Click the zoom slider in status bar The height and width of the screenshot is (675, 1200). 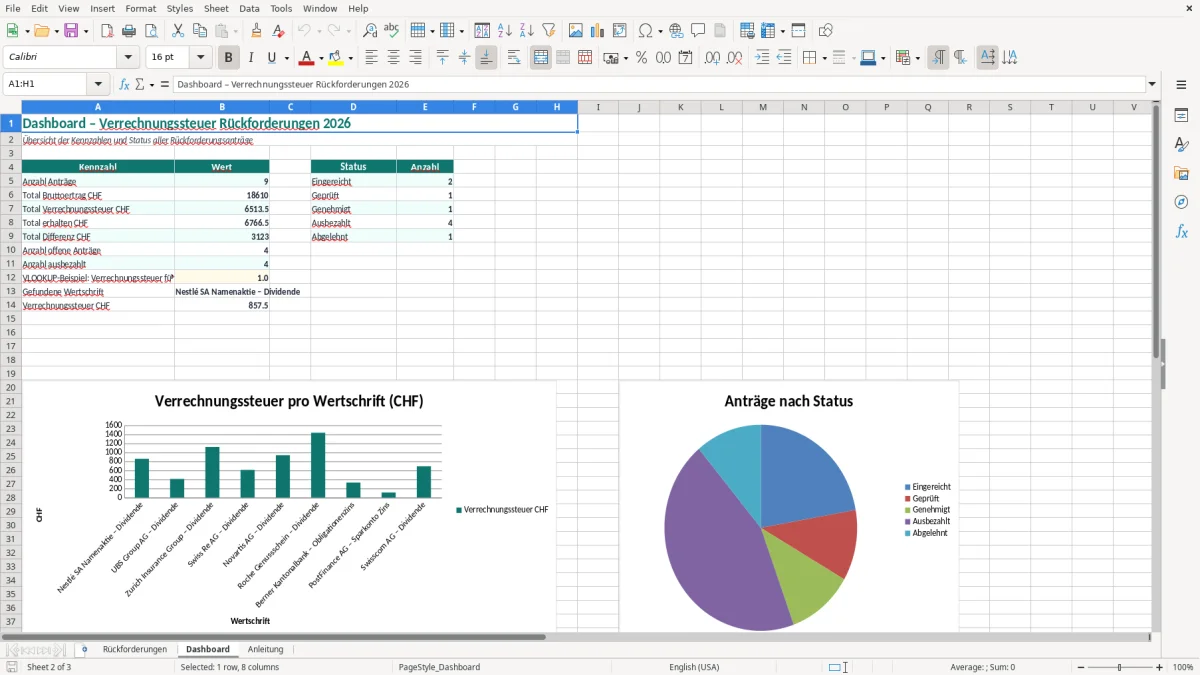tap(1119, 667)
